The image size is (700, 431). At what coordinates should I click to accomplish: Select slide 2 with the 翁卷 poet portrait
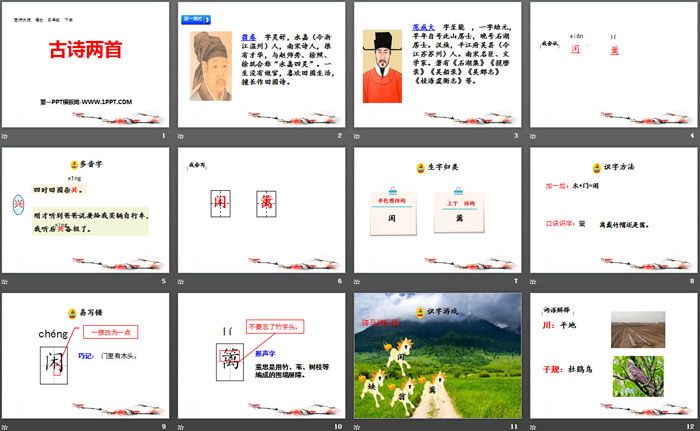(x=261, y=63)
